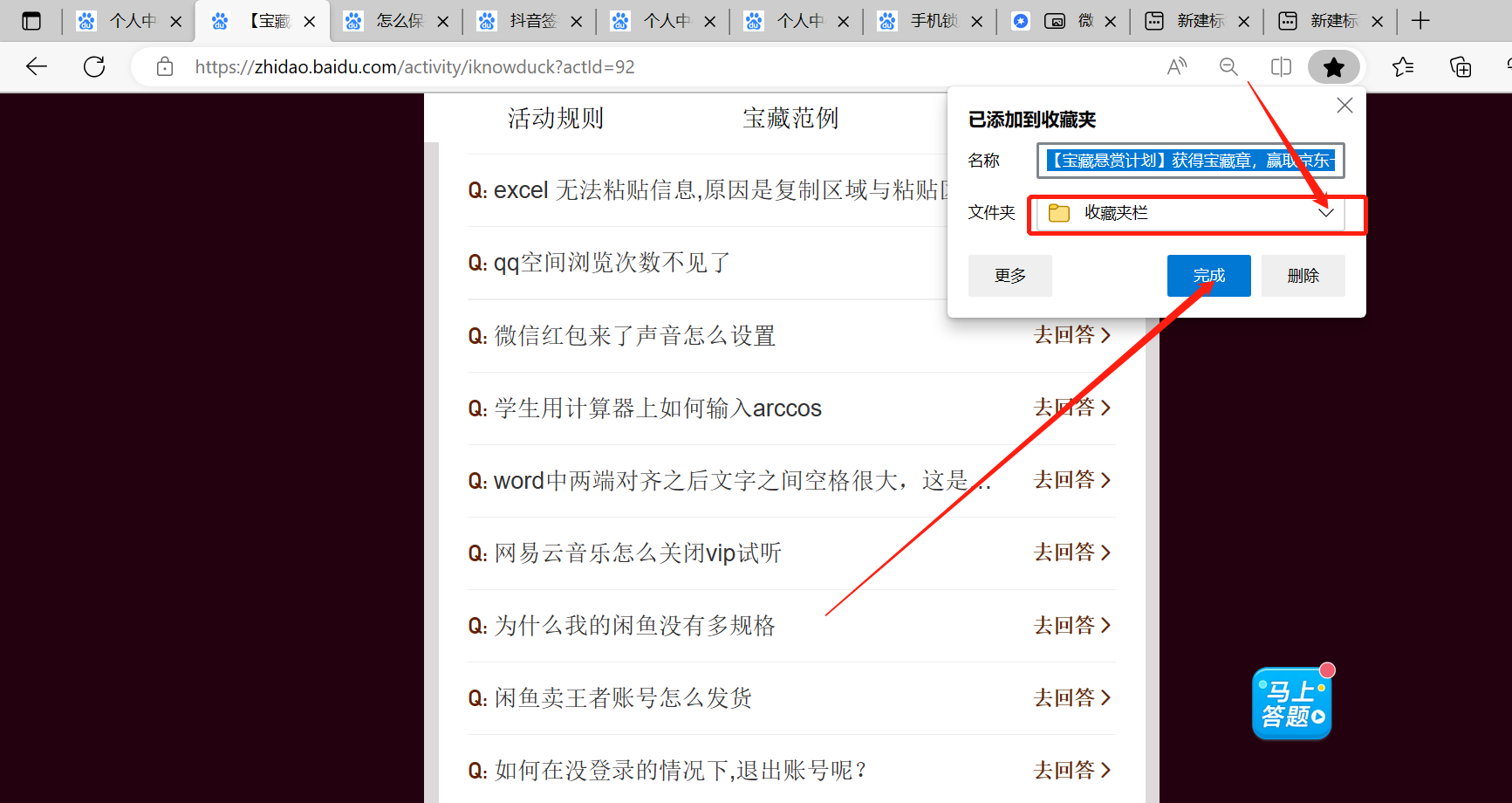Click 去回答 for 如何在没登录的情况下 question

click(x=1072, y=771)
